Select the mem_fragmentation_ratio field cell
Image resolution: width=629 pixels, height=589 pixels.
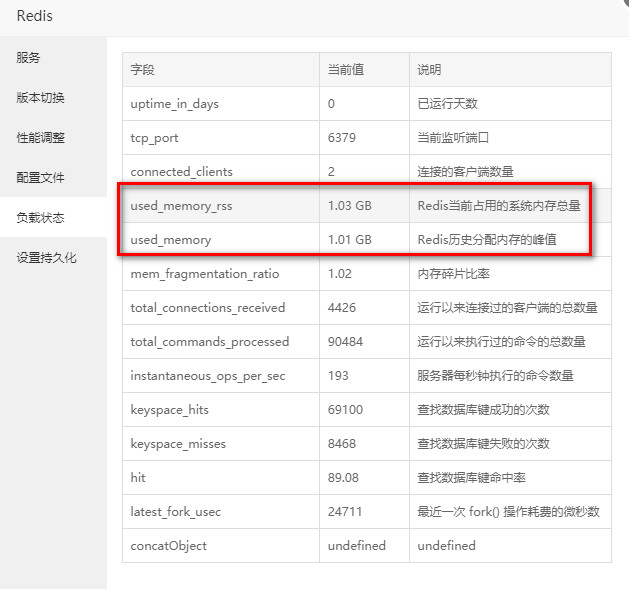pyautogui.click(x=221, y=274)
